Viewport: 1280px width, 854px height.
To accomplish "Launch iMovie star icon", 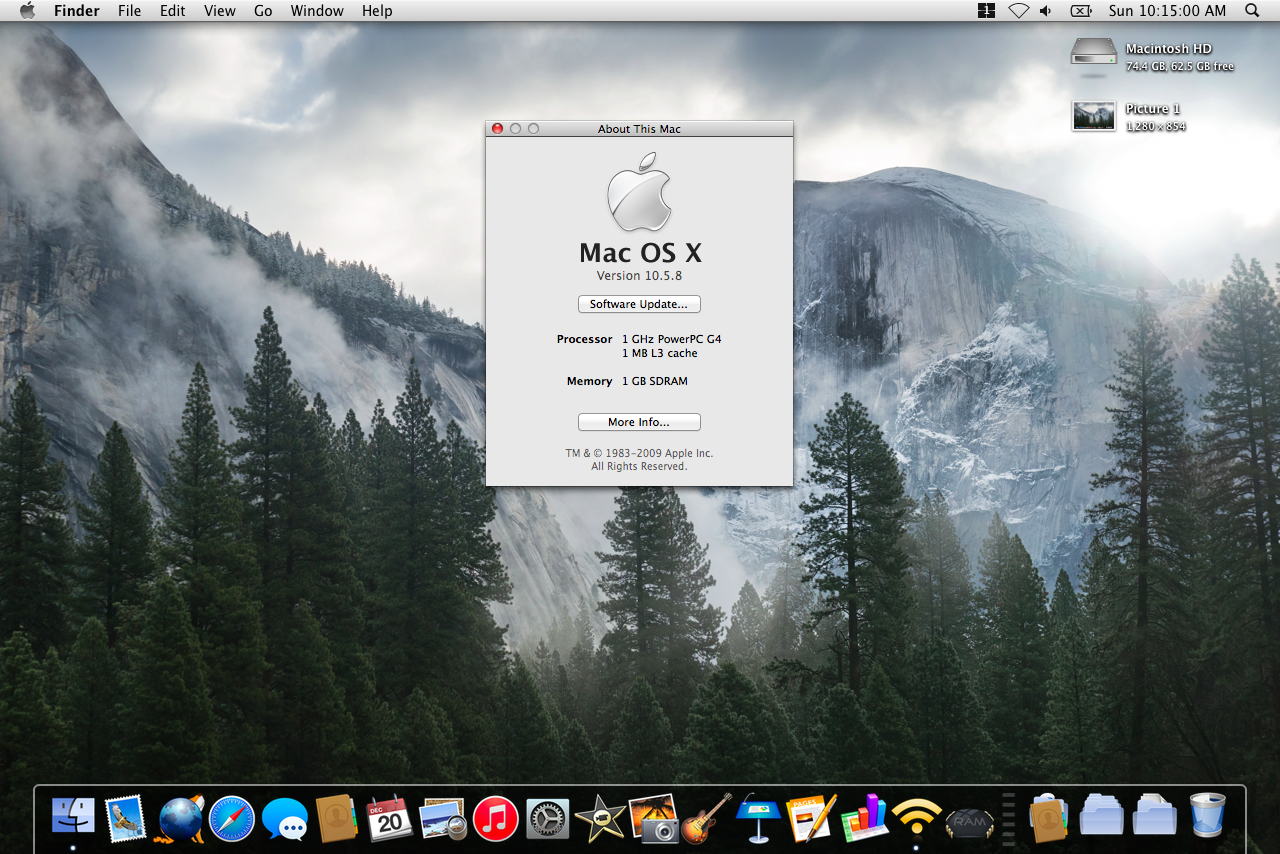I will tap(601, 819).
